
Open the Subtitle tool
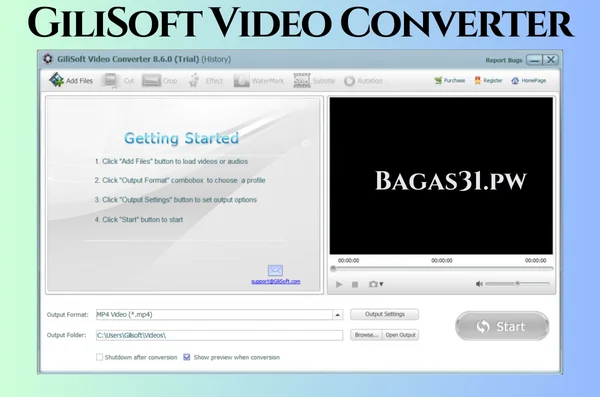[314, 81]
